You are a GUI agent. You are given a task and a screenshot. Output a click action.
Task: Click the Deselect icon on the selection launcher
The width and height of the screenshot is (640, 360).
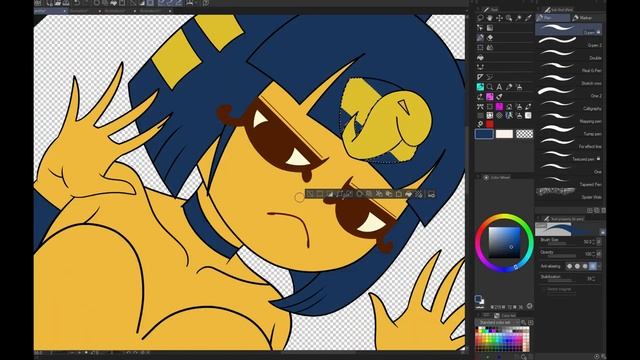pos(310,194)
